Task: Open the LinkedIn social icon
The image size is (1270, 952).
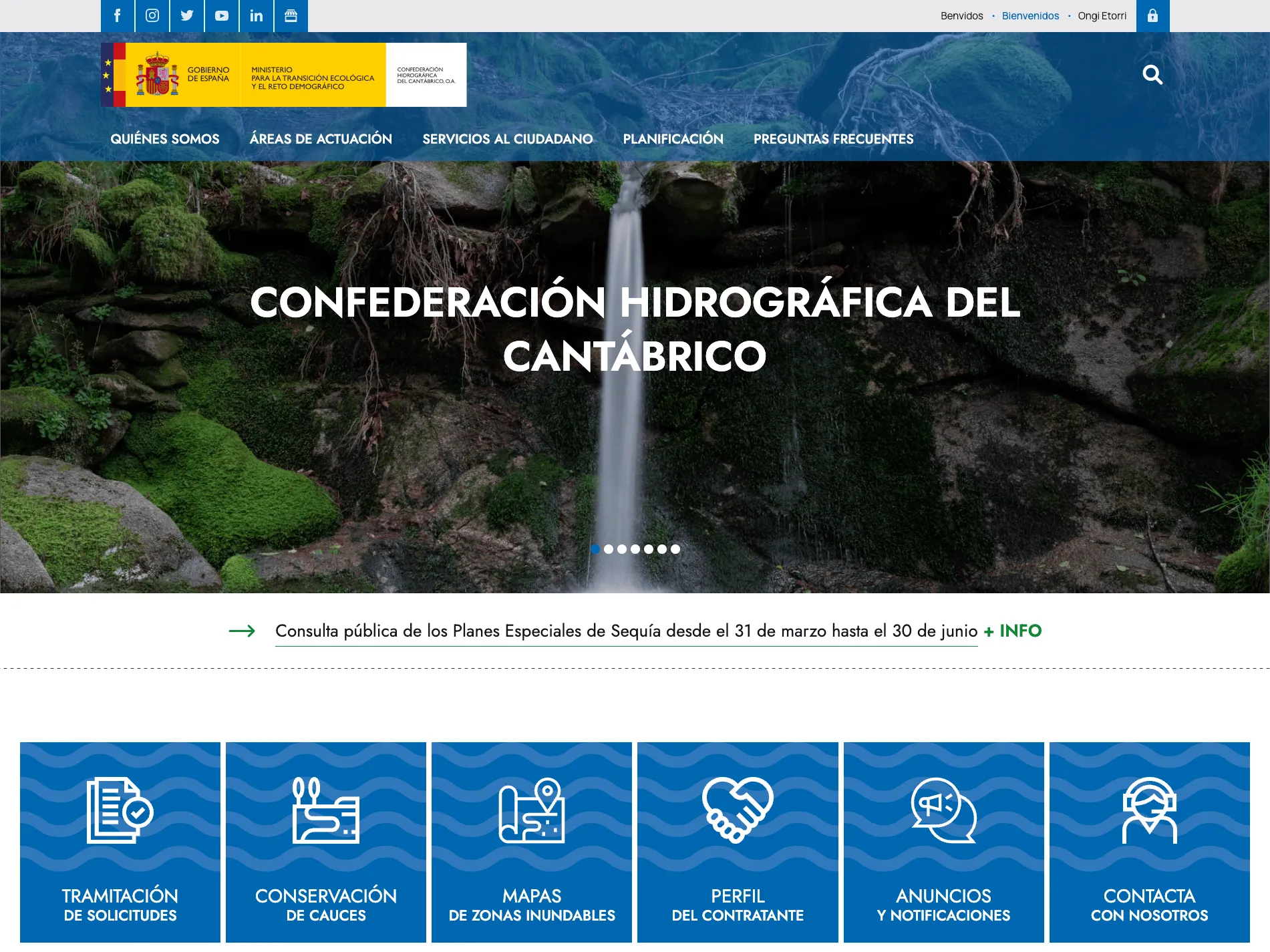Action: 256,16
